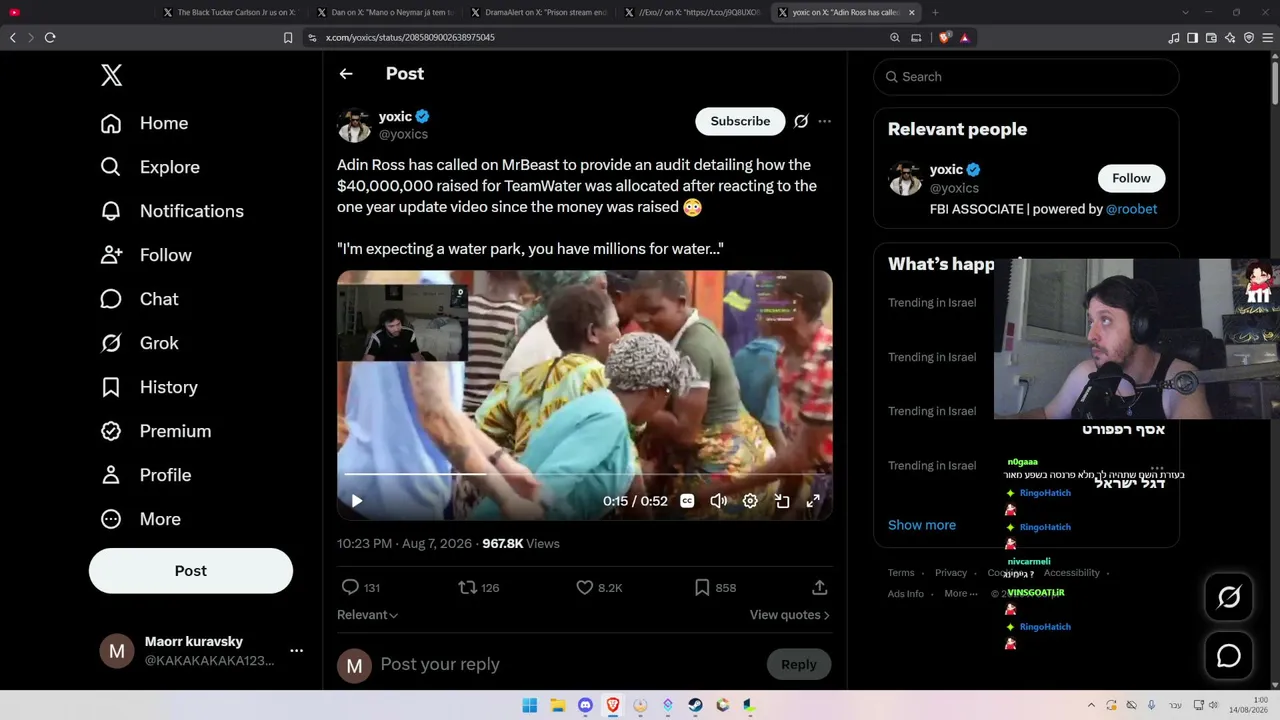Click the X logo in the sidebar
The height and width of the screenshot is (720, 1280).
(x=111, y=75)
